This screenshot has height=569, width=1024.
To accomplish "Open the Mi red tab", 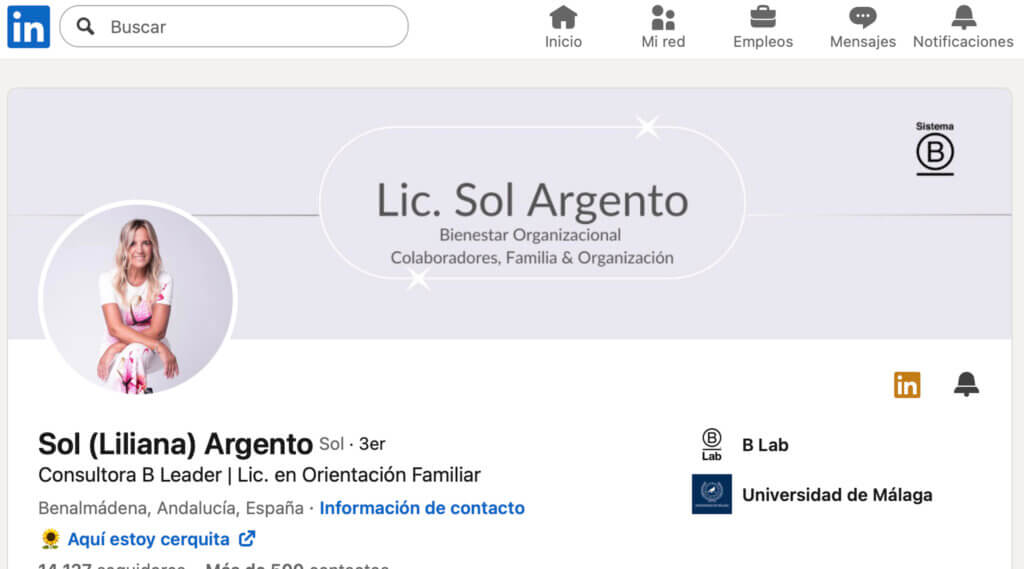I will 663,18.
